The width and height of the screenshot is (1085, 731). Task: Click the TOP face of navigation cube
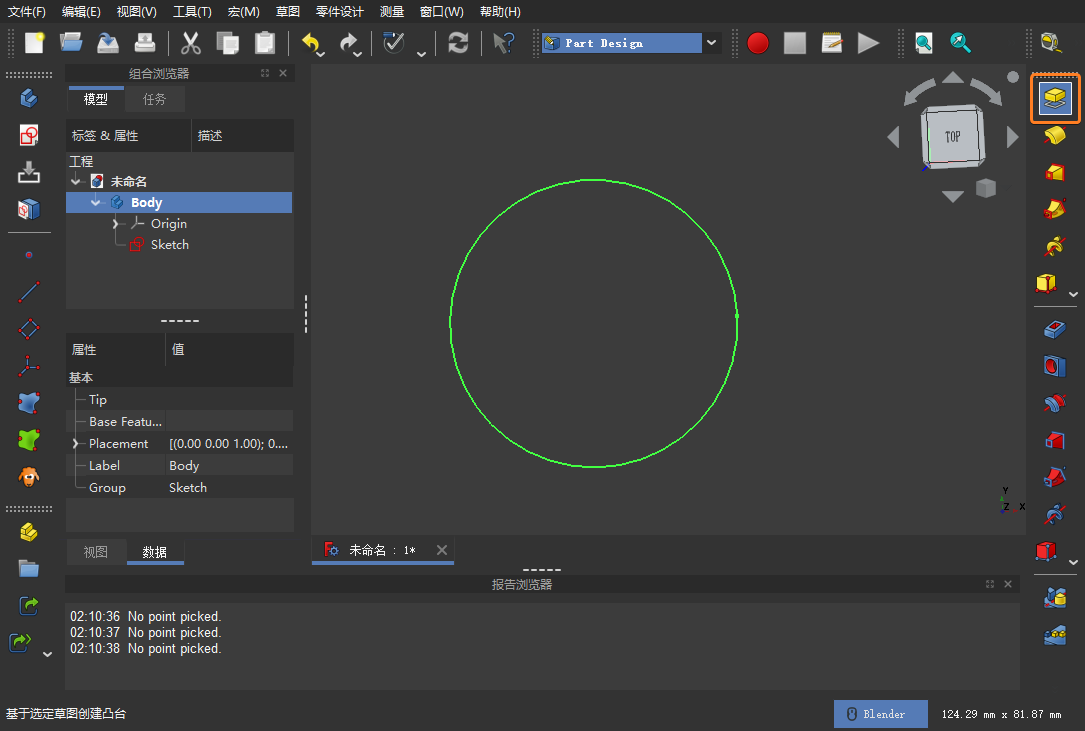pyautogui.click(x=952, y=137)
